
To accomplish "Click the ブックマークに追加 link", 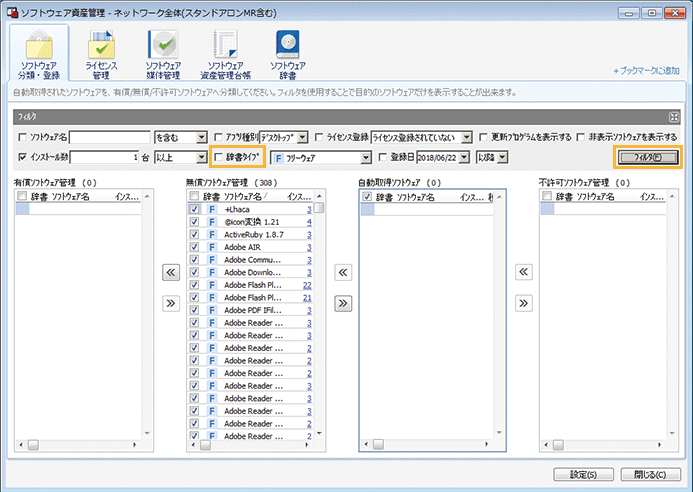I will point(646,71).
